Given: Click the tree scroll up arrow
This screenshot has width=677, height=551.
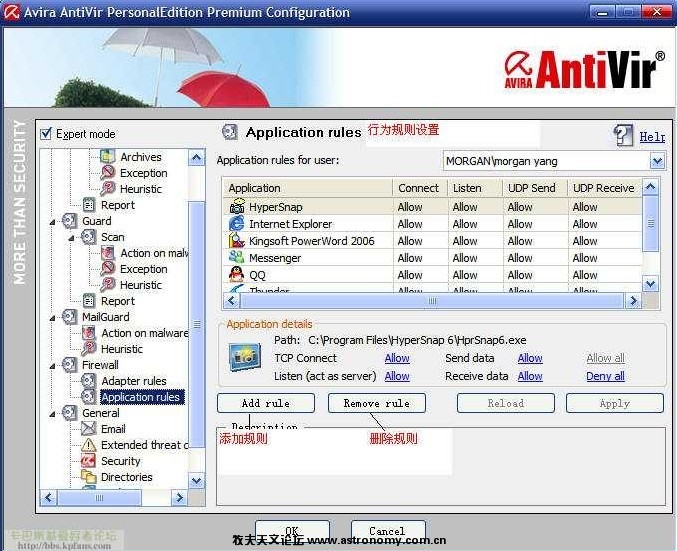Looking at the screenshot, I should coord(196,158).
